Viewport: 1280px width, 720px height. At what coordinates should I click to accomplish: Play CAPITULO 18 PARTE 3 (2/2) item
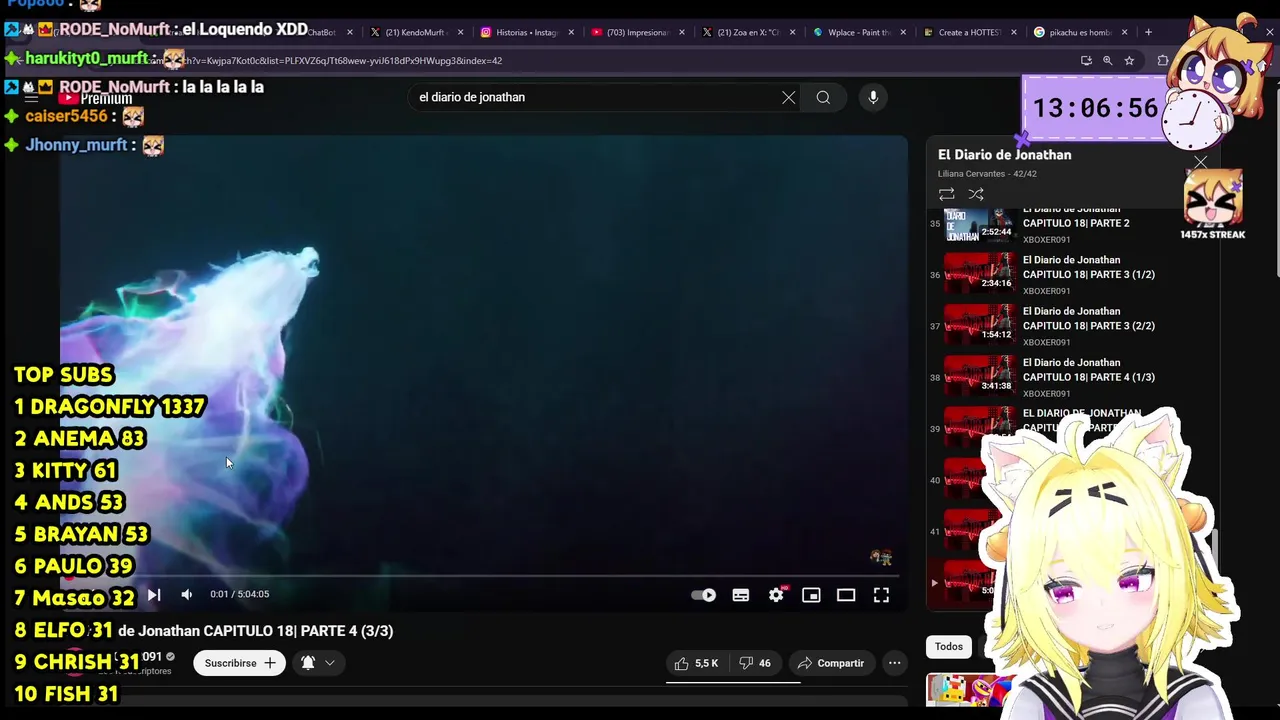tap(1070, 326)
